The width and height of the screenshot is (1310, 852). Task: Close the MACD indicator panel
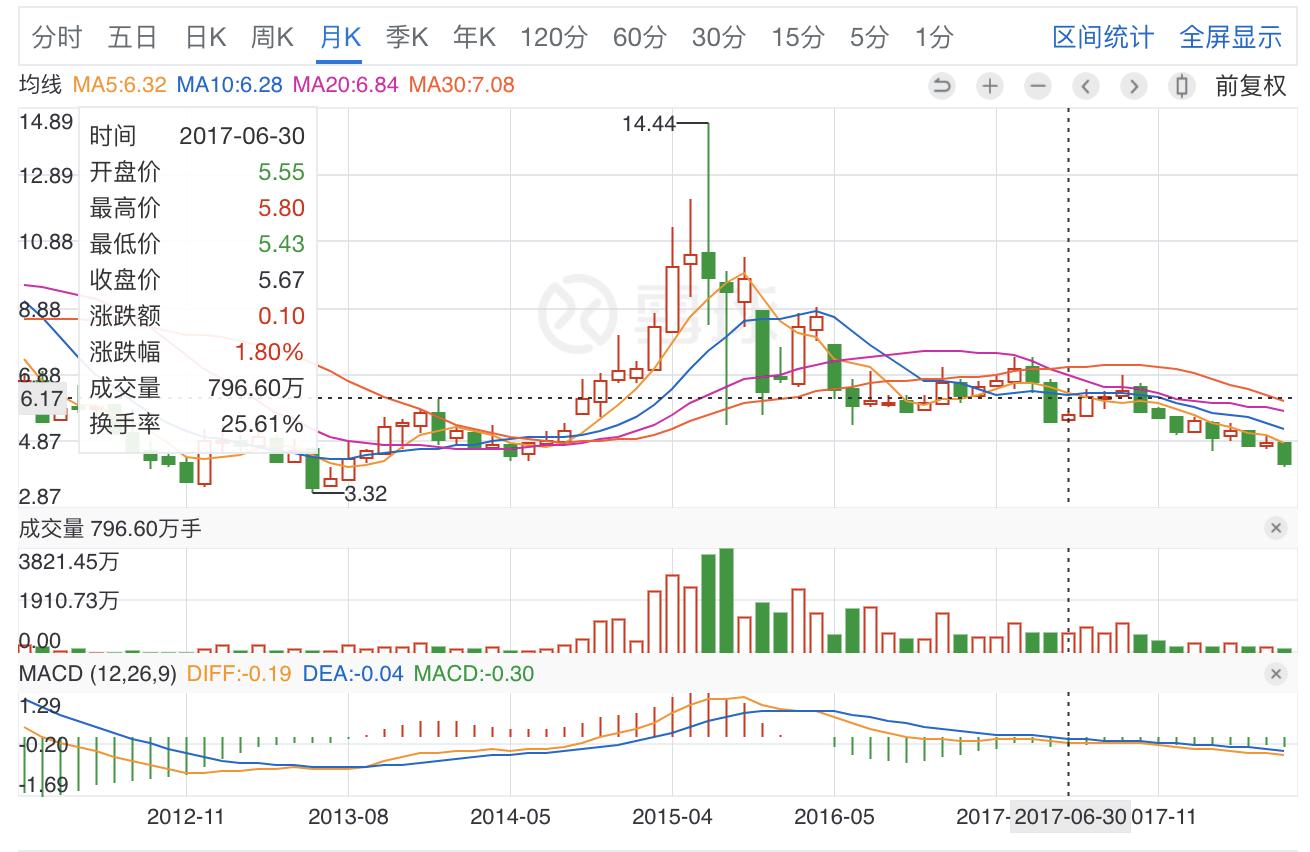click(1275, 674)
